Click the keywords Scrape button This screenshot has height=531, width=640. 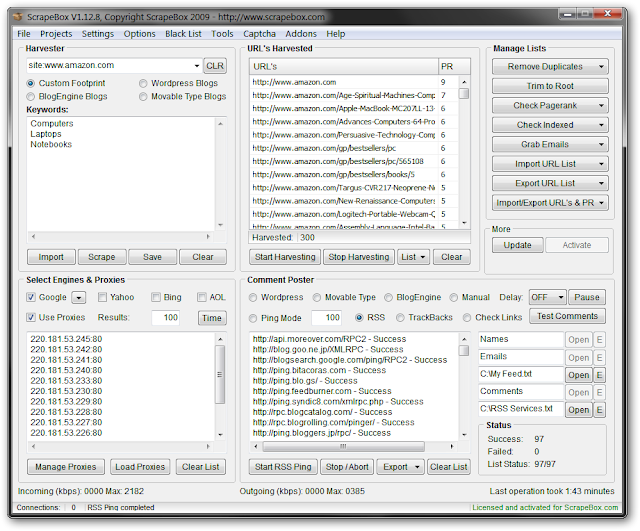coord(102,257)
